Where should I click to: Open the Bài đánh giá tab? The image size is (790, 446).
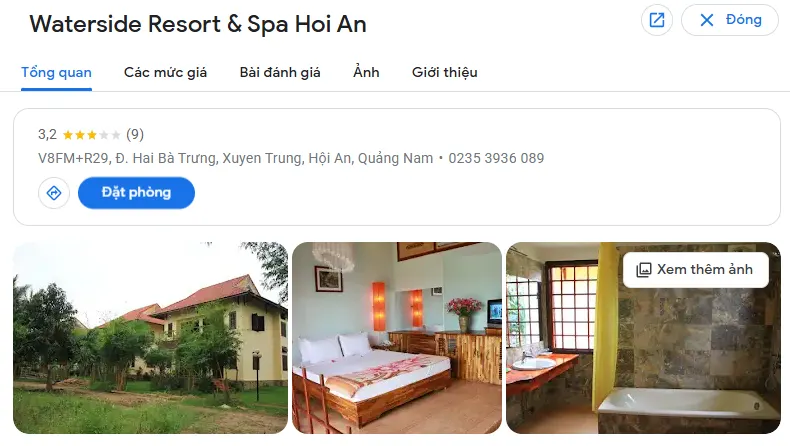[280, 73]
